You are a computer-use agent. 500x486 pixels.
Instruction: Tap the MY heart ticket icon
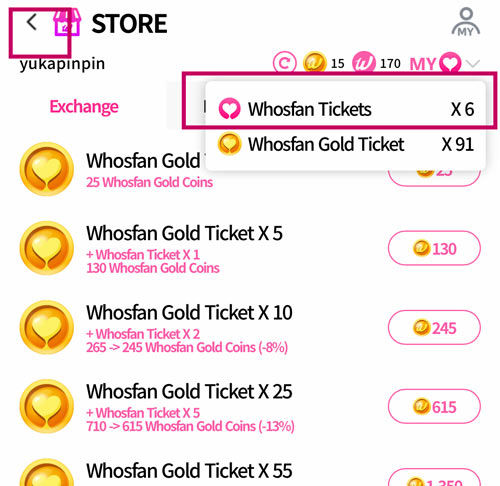click(x=450, y=63)
